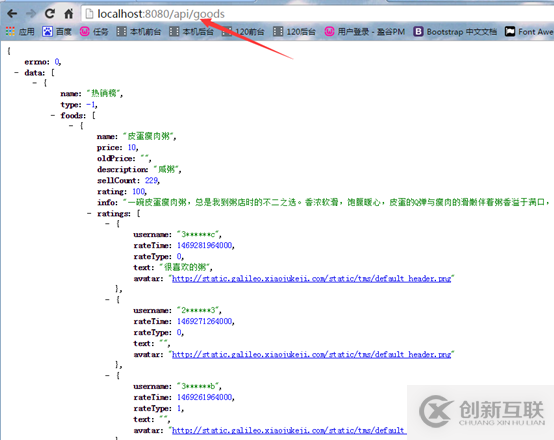Click username value 3******b

(x=199, y=386)
